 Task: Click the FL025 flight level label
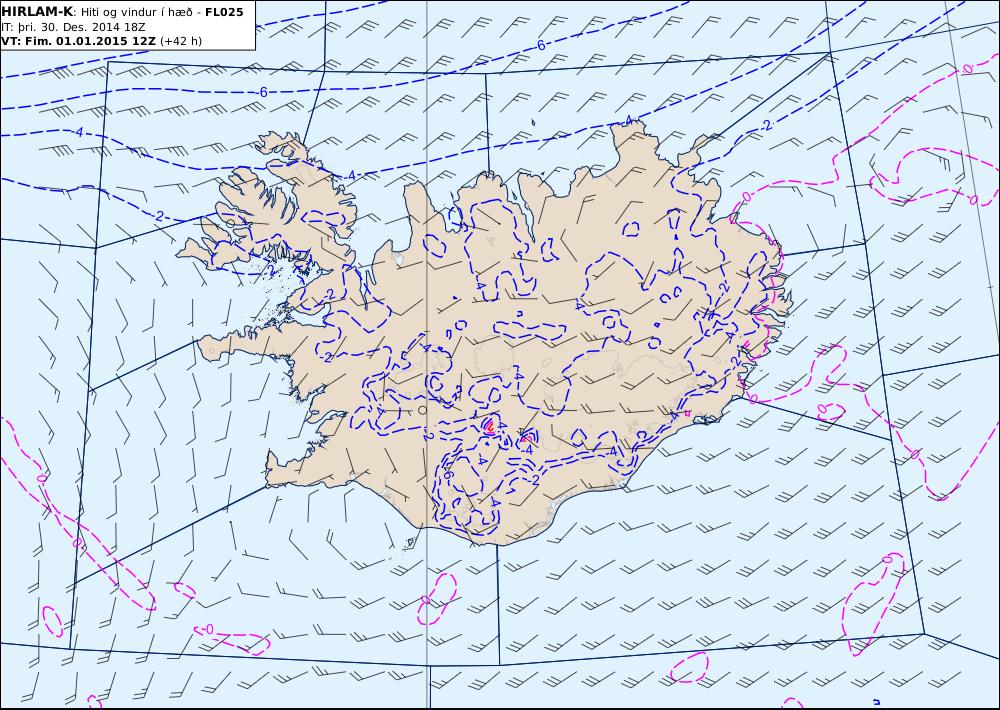click(x=224, y=12)
